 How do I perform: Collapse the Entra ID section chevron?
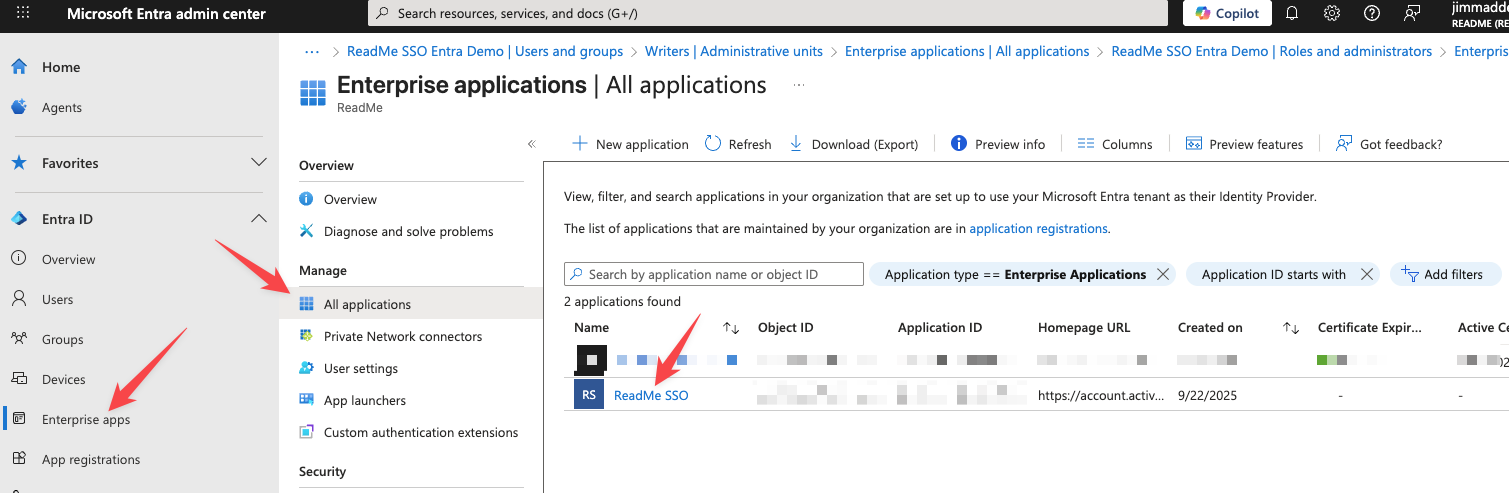[259, 219]
